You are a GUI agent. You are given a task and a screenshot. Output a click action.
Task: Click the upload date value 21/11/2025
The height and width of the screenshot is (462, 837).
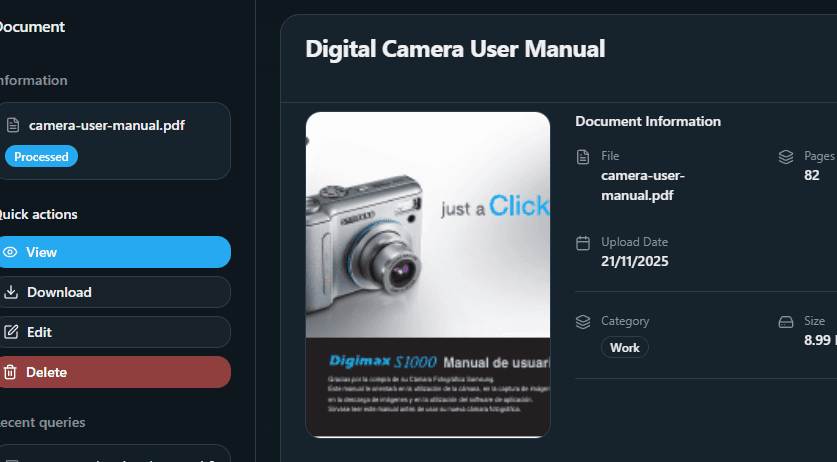(635, 261)
